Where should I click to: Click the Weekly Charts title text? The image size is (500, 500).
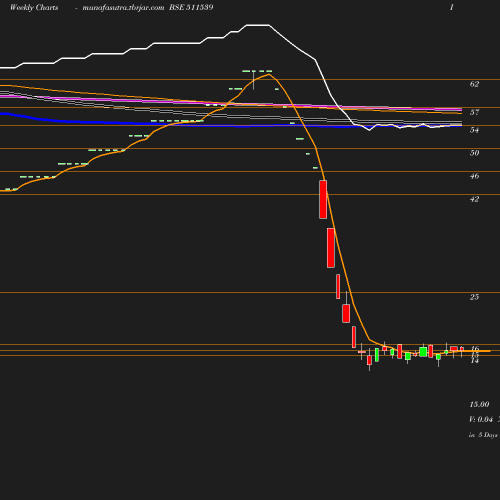(34, 7)
